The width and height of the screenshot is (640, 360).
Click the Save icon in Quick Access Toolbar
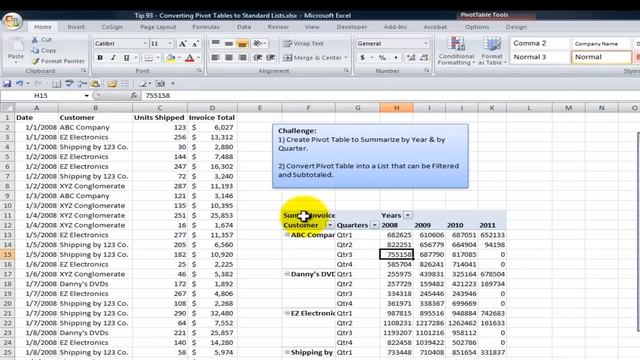tap(7, 84)
